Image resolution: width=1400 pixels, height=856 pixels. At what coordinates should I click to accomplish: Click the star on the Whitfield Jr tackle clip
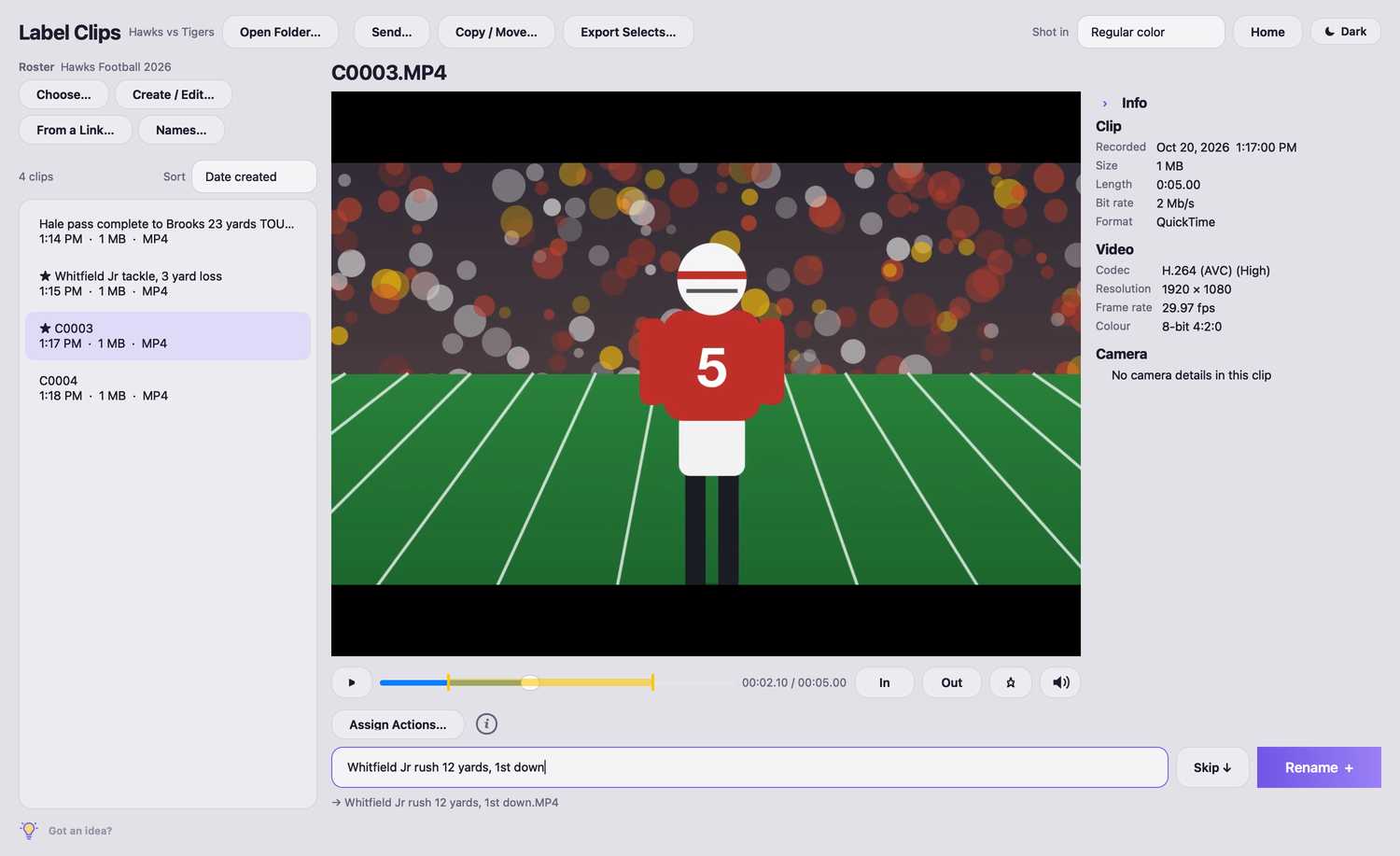[45, 276]
